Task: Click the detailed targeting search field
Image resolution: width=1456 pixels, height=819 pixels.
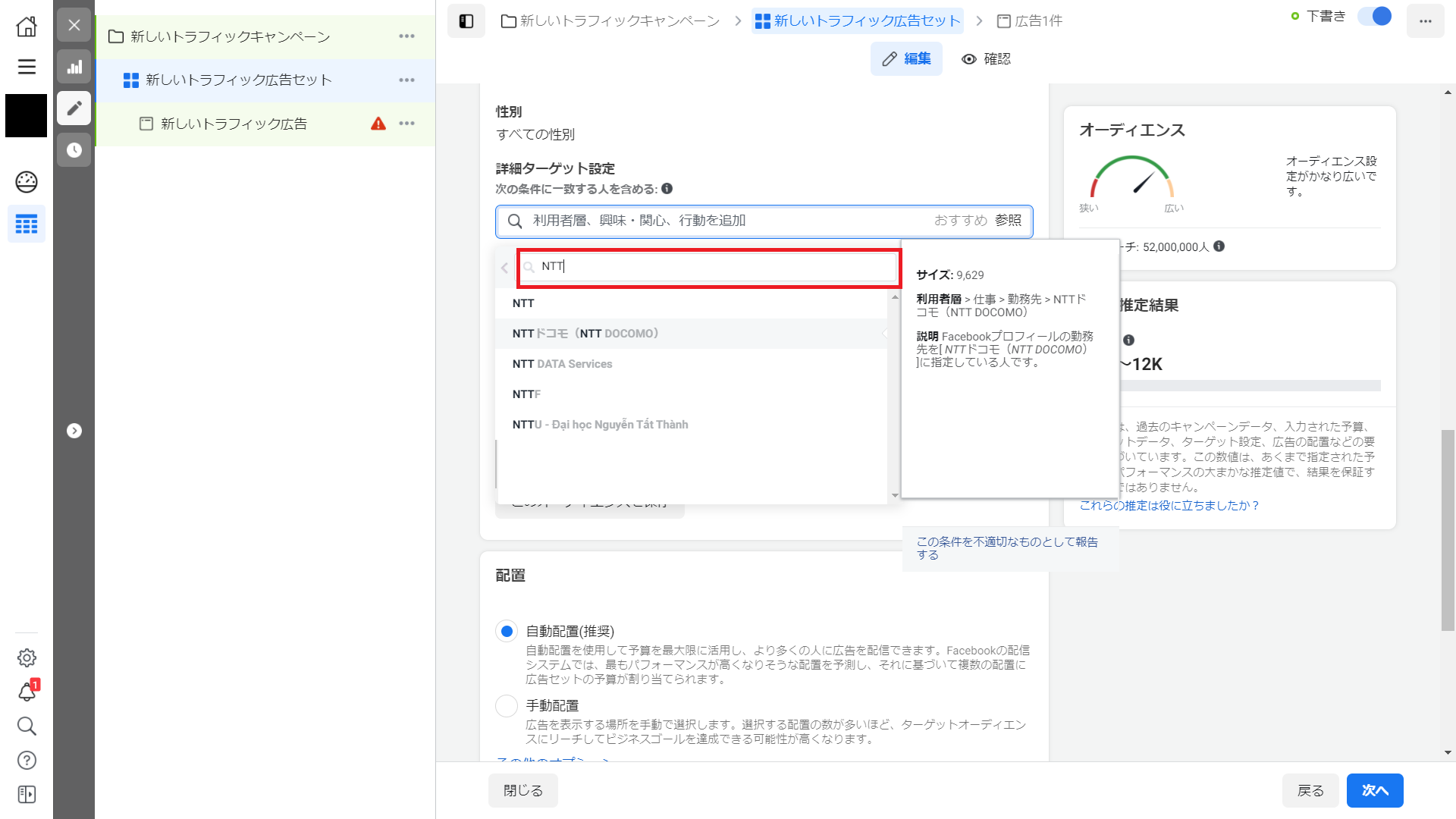Action: (764, 221)
